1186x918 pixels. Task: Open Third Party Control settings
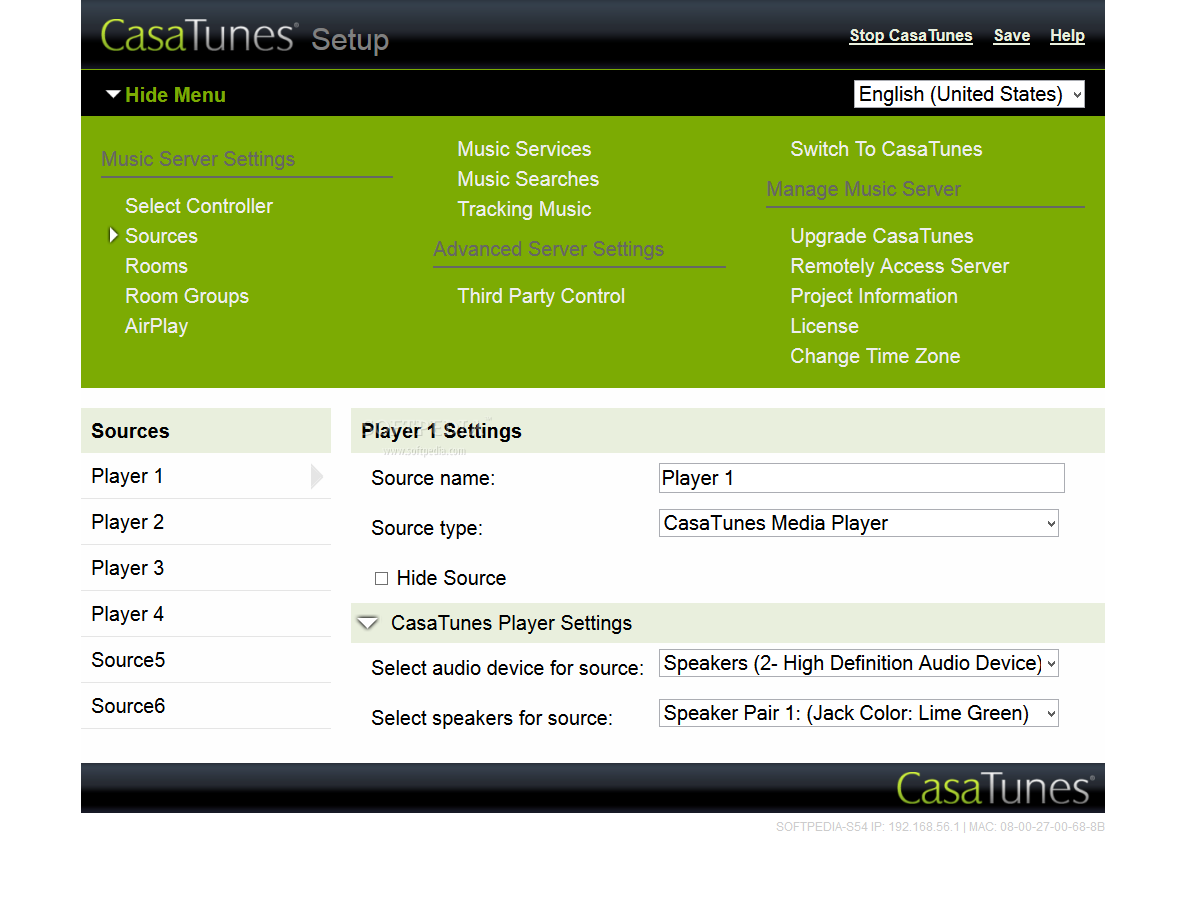click(541, 296)
